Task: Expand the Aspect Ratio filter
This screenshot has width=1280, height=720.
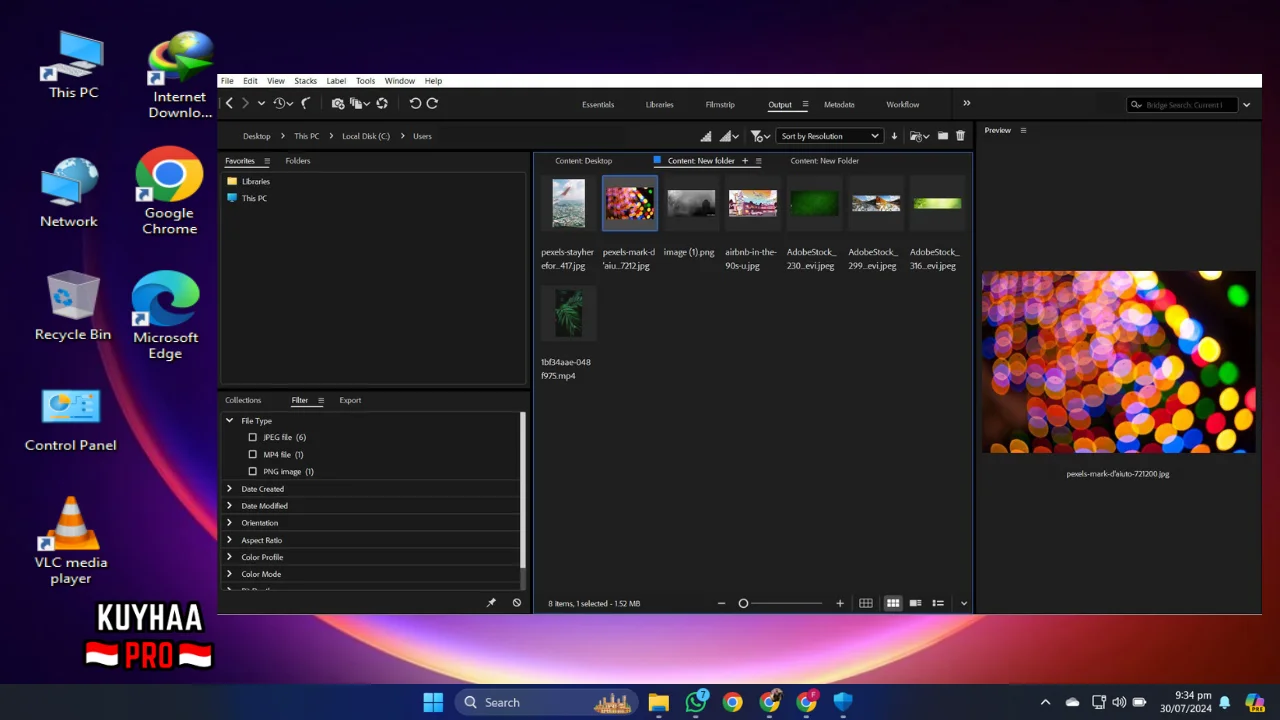Action: 229,540
